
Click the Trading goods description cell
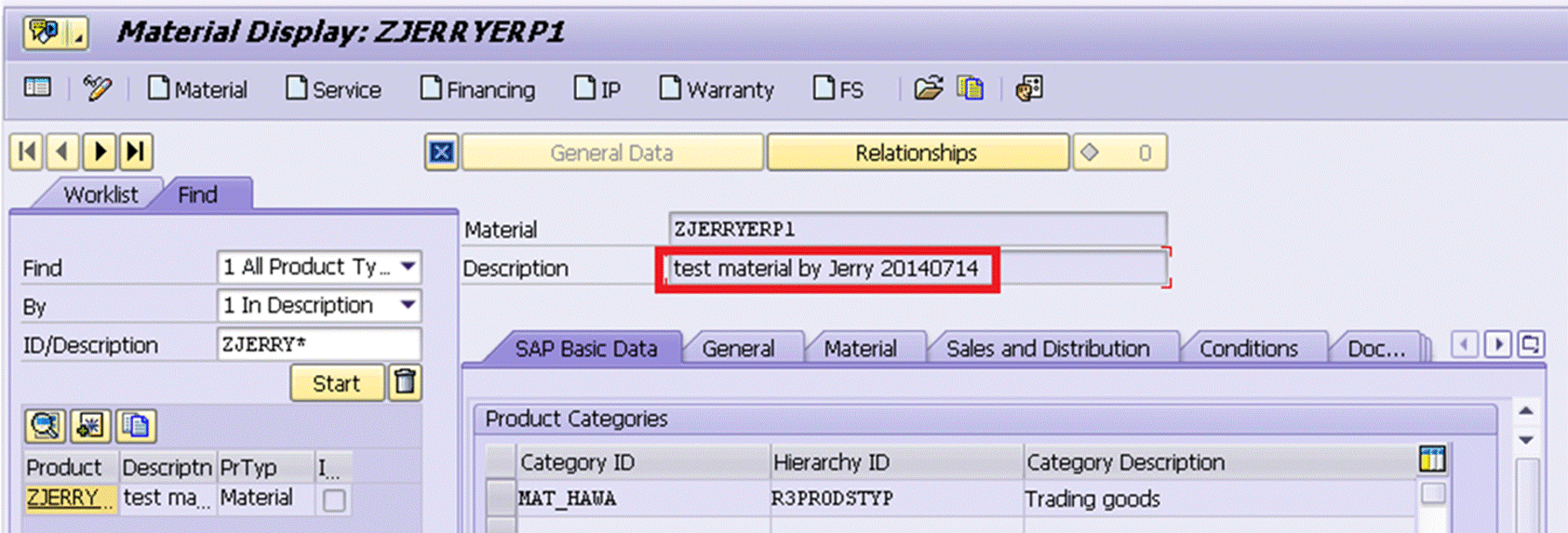(x=1219, y=499)
